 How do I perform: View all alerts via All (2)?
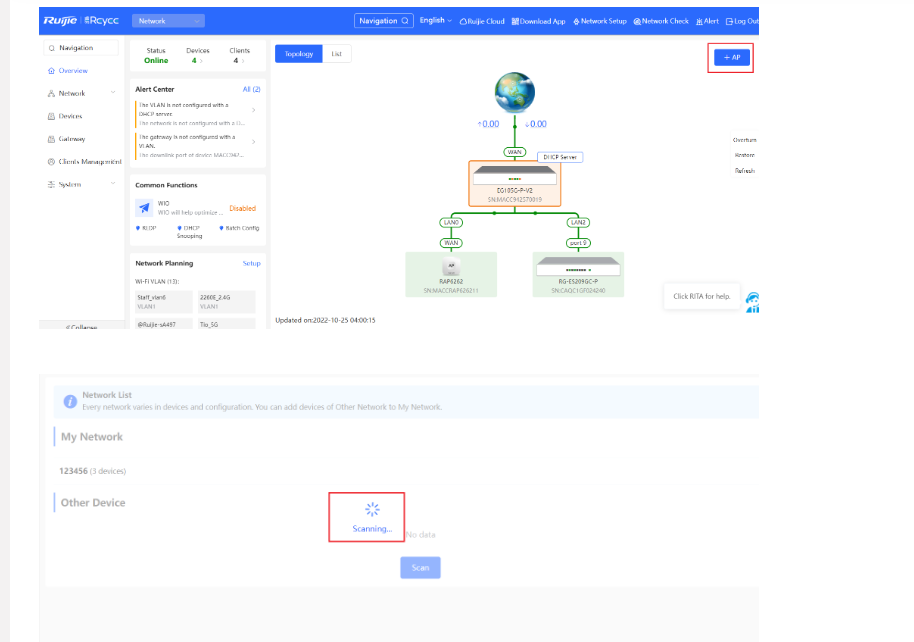pos(251,89)
